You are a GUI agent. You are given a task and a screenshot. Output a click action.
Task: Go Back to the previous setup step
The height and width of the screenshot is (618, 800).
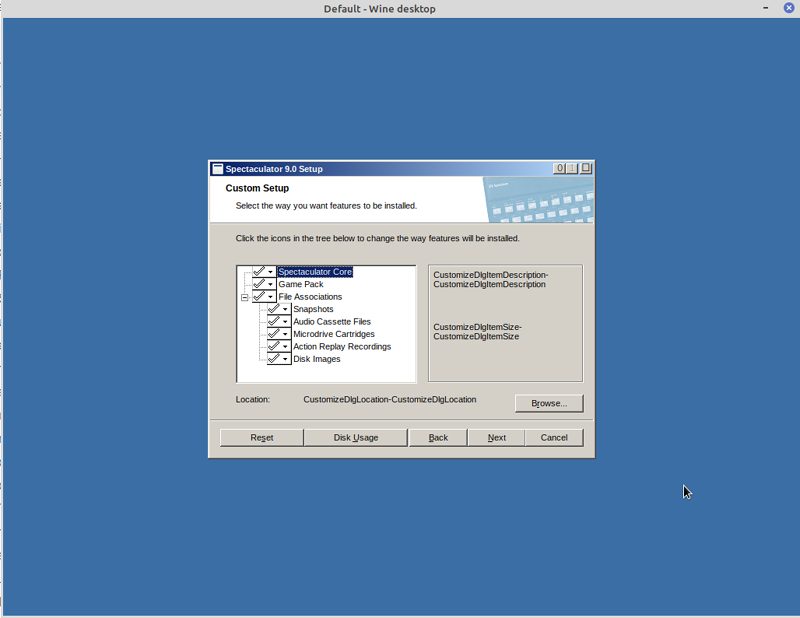tap(438, 437)
